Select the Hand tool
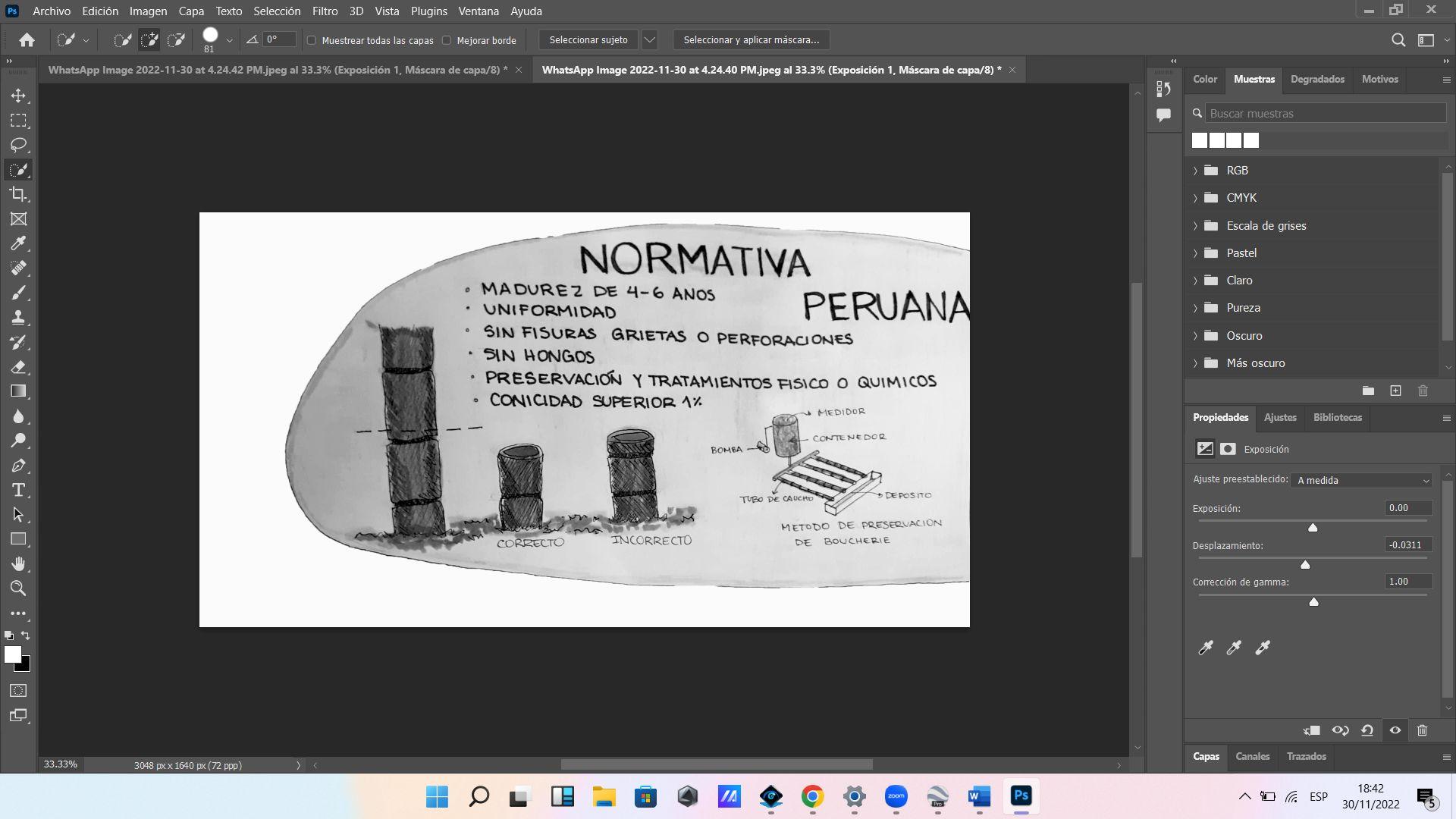The image size is (1456, 819). pyautogui.click(x=18, y=563)
